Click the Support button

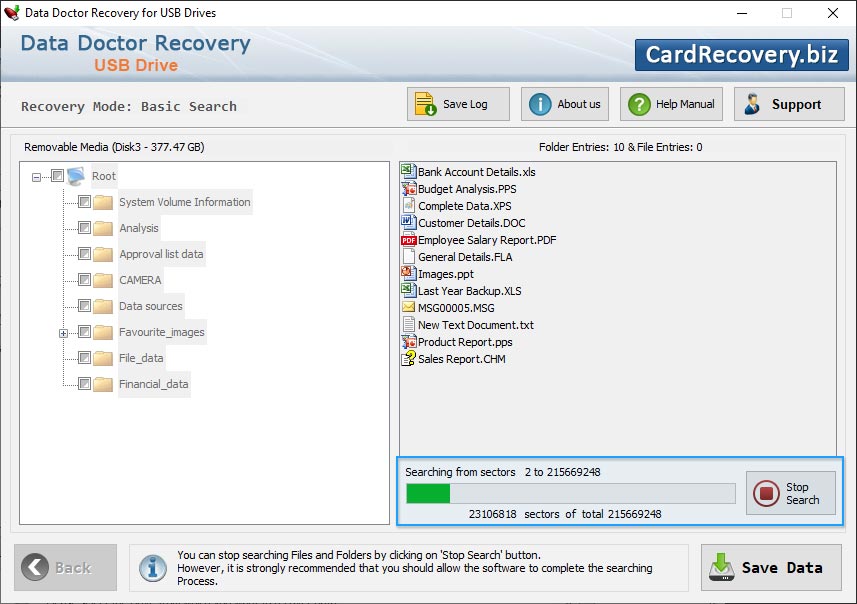(x=789, y=104)
